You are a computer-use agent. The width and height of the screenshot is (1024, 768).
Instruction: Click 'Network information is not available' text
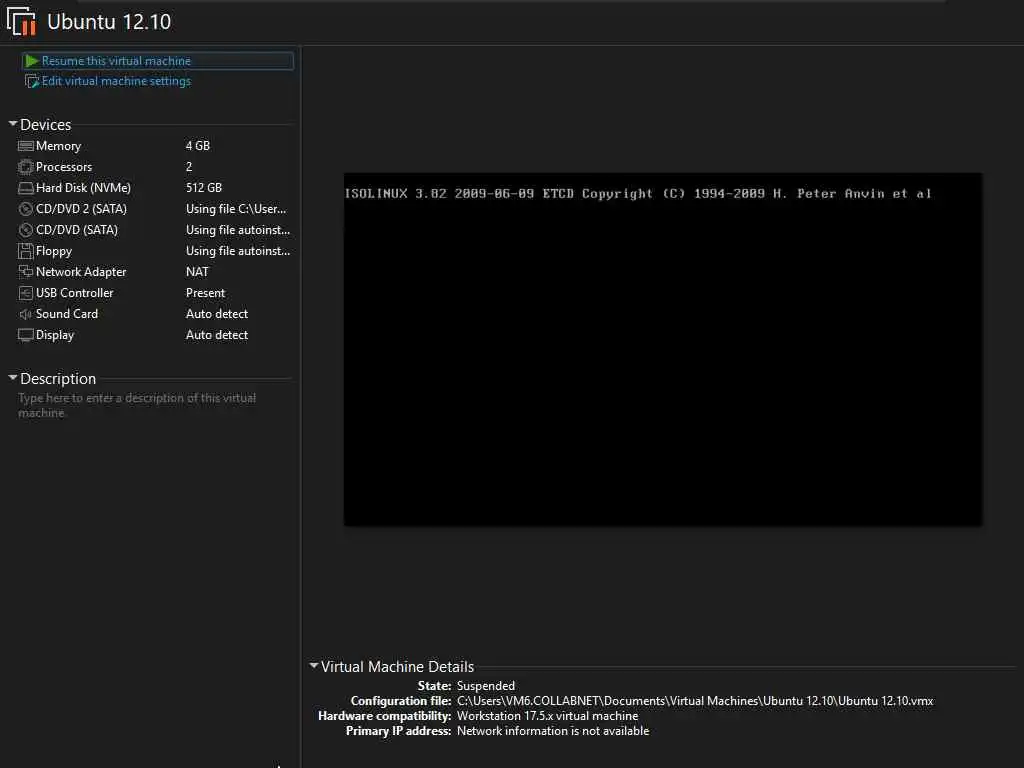(552, 731)
